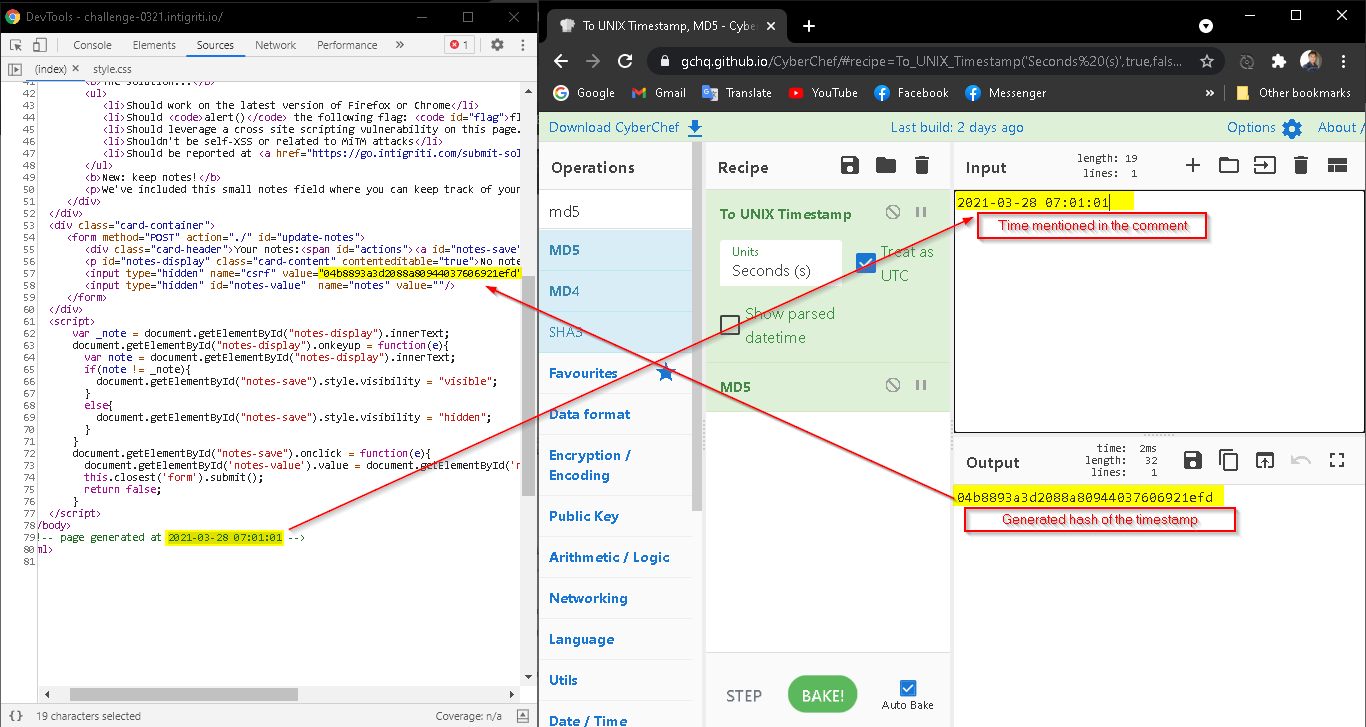Open the style.css file tab

point(112,69)
